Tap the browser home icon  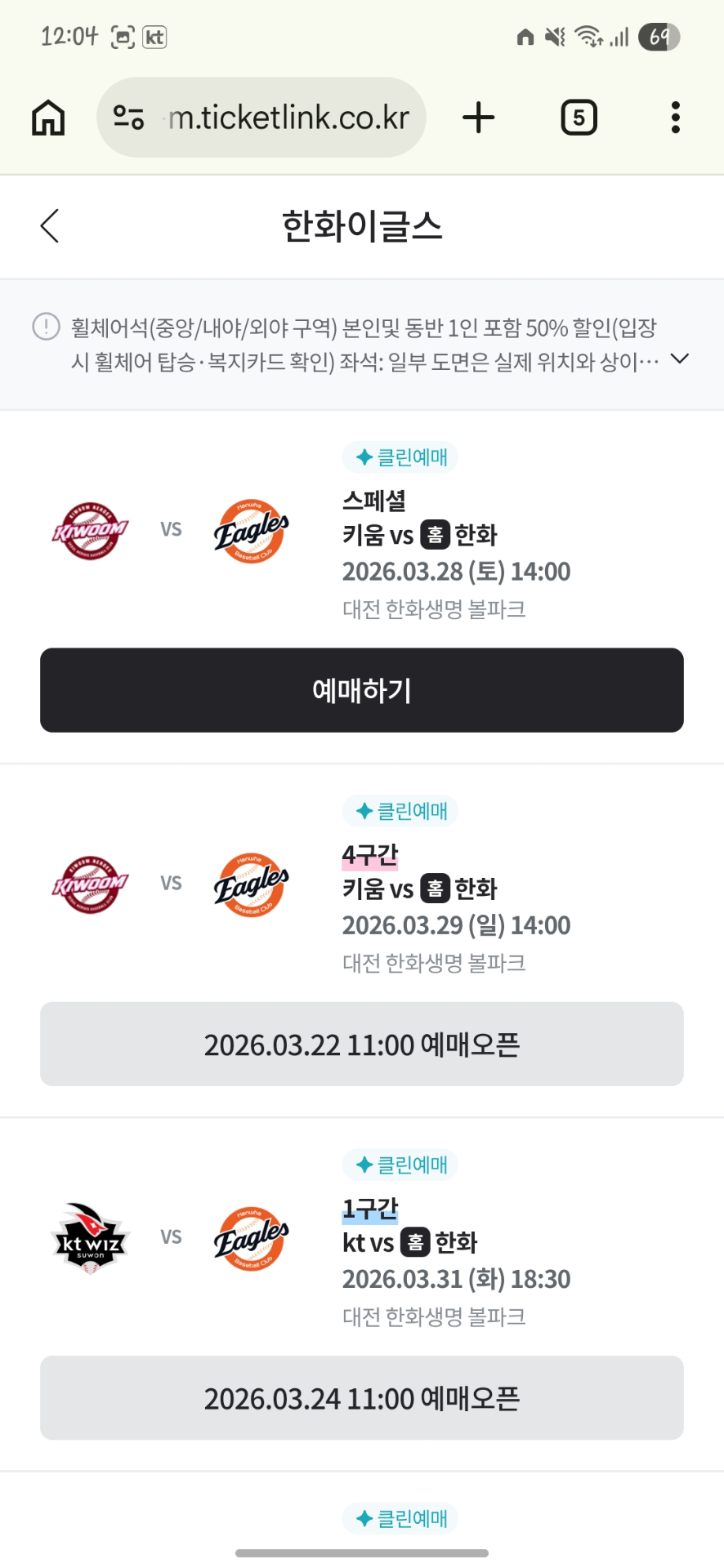pos(48,118)
